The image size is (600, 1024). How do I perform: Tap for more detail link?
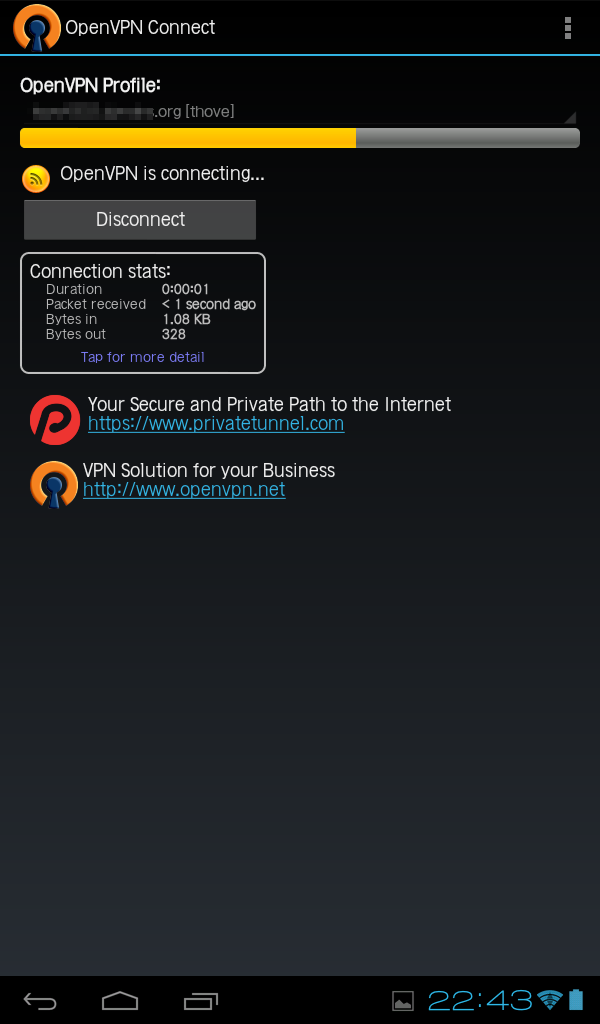(142, 357)
